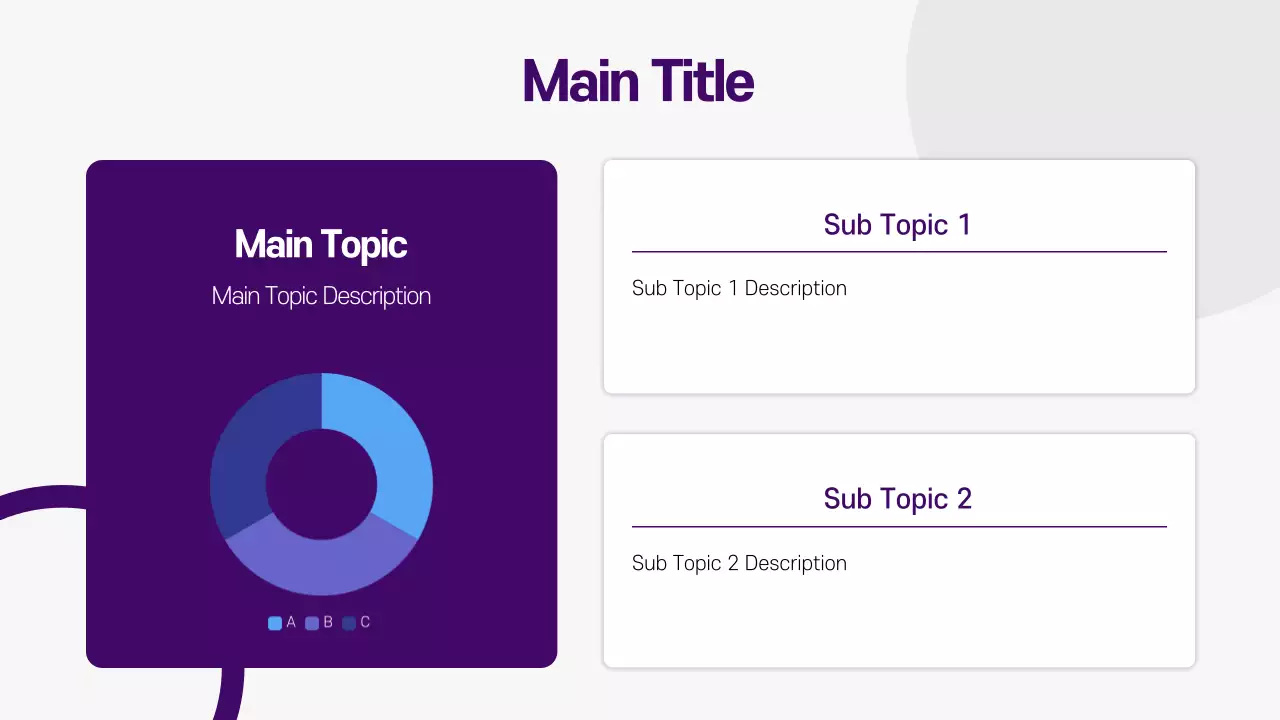1280x720 pixels.
Task: Click the Main Title heading text
Action: (638, 81)
